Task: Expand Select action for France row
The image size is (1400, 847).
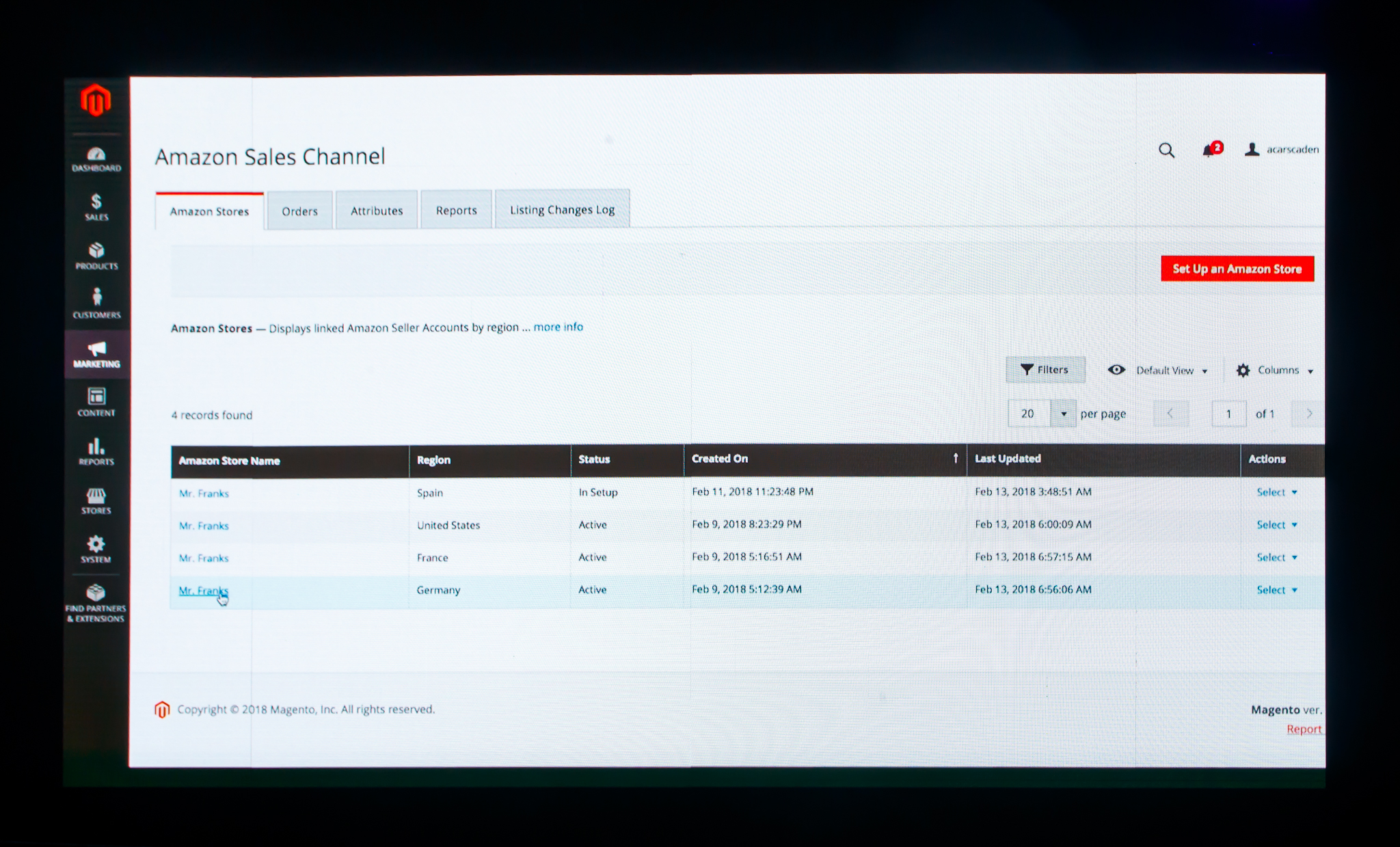Action: click(1276, 557)
